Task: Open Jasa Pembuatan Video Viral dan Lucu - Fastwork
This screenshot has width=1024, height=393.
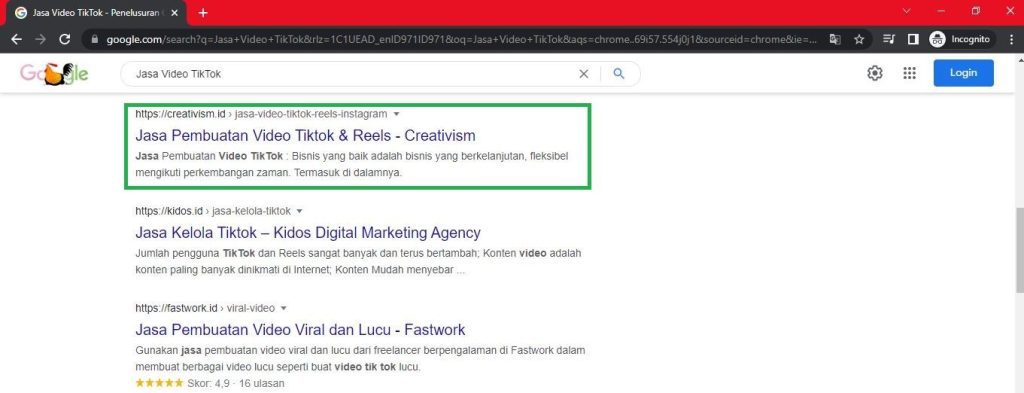Action: [x=300, y=329]
